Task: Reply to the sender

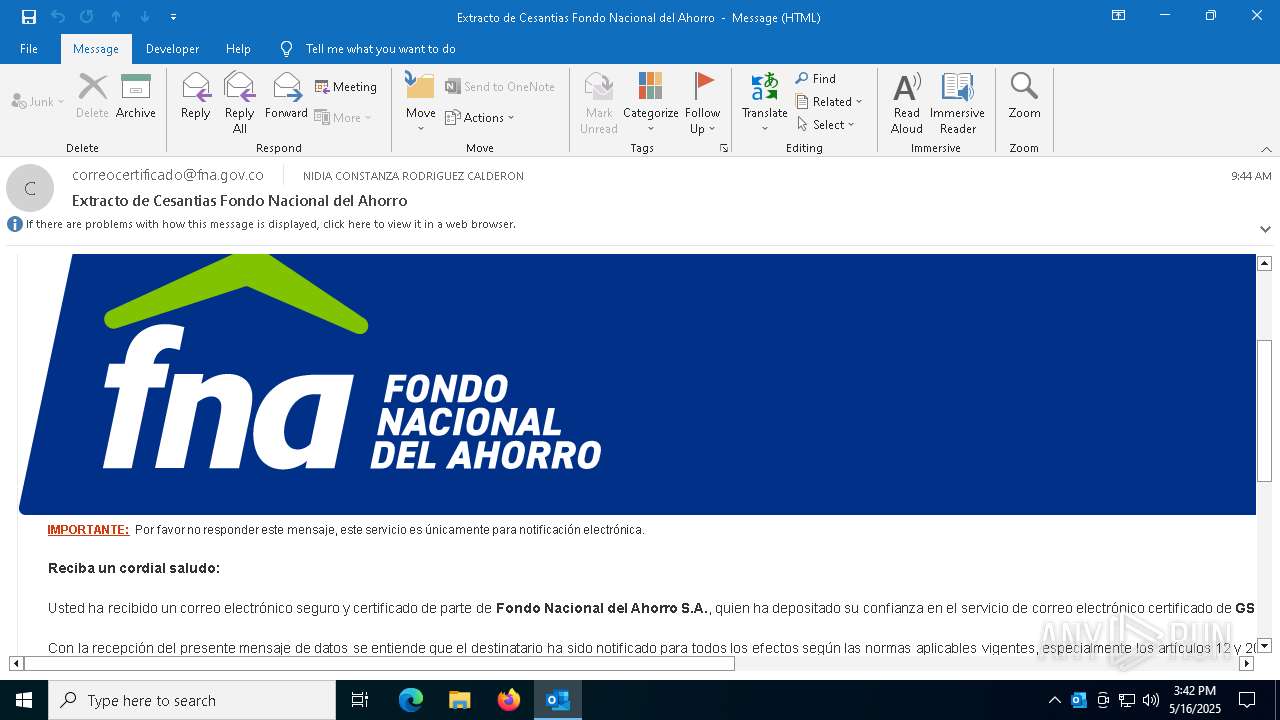Action: pos(196,96)
